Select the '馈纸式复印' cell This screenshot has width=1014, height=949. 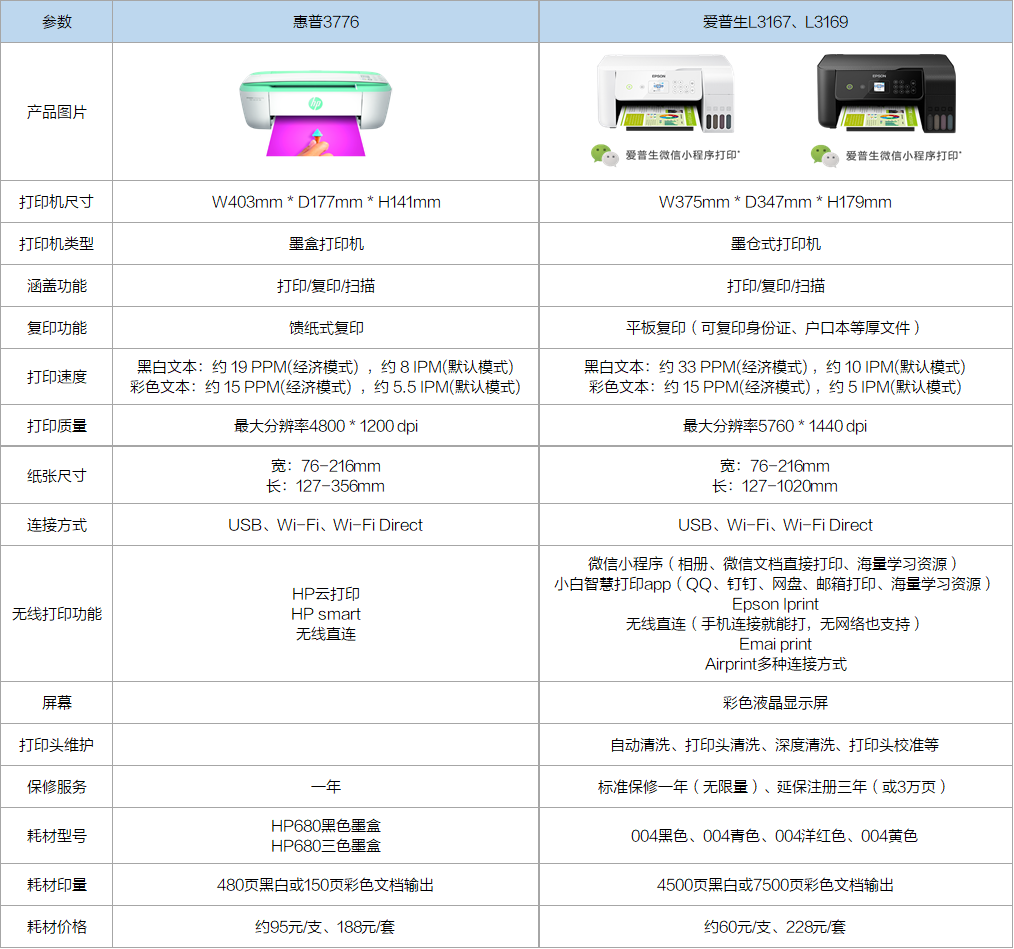tap(326, 328)
